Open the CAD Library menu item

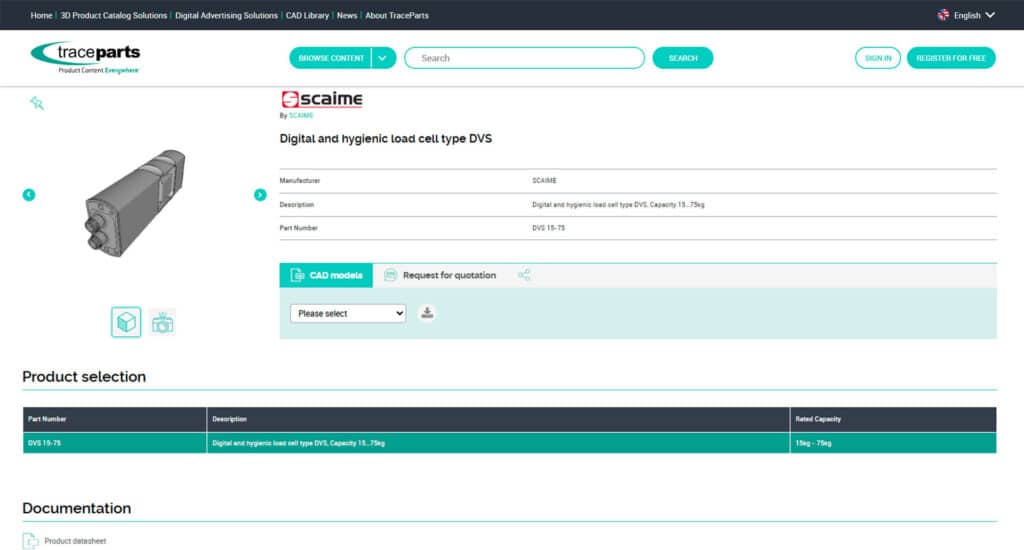click(307, 15)
